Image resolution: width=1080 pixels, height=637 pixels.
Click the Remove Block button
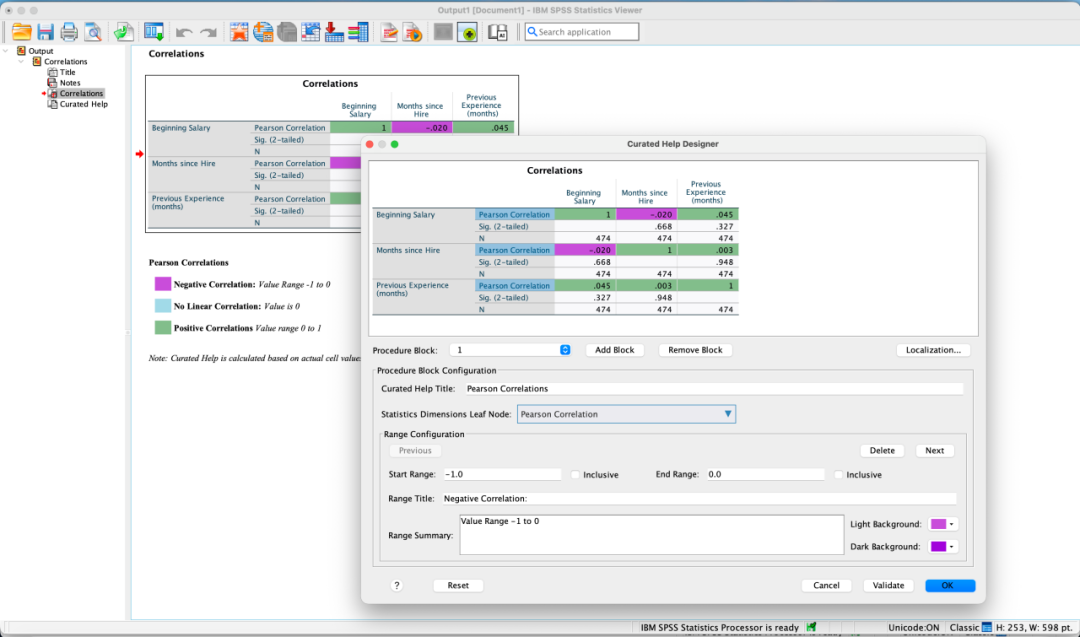coord(695,350)
